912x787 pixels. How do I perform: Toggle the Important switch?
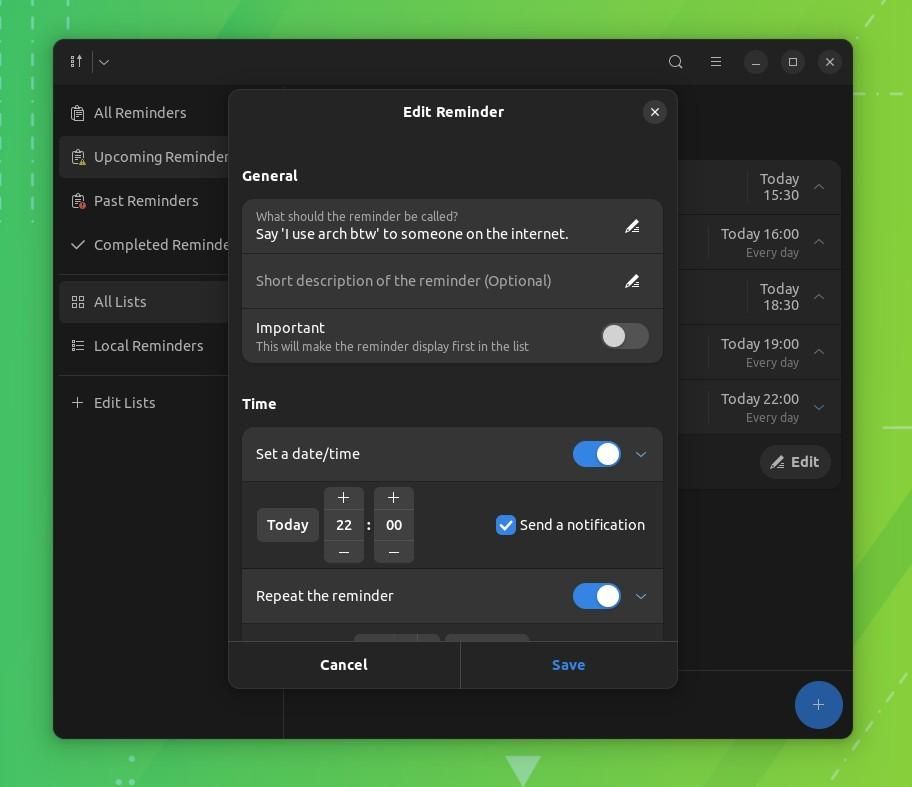tap(624, 336)
